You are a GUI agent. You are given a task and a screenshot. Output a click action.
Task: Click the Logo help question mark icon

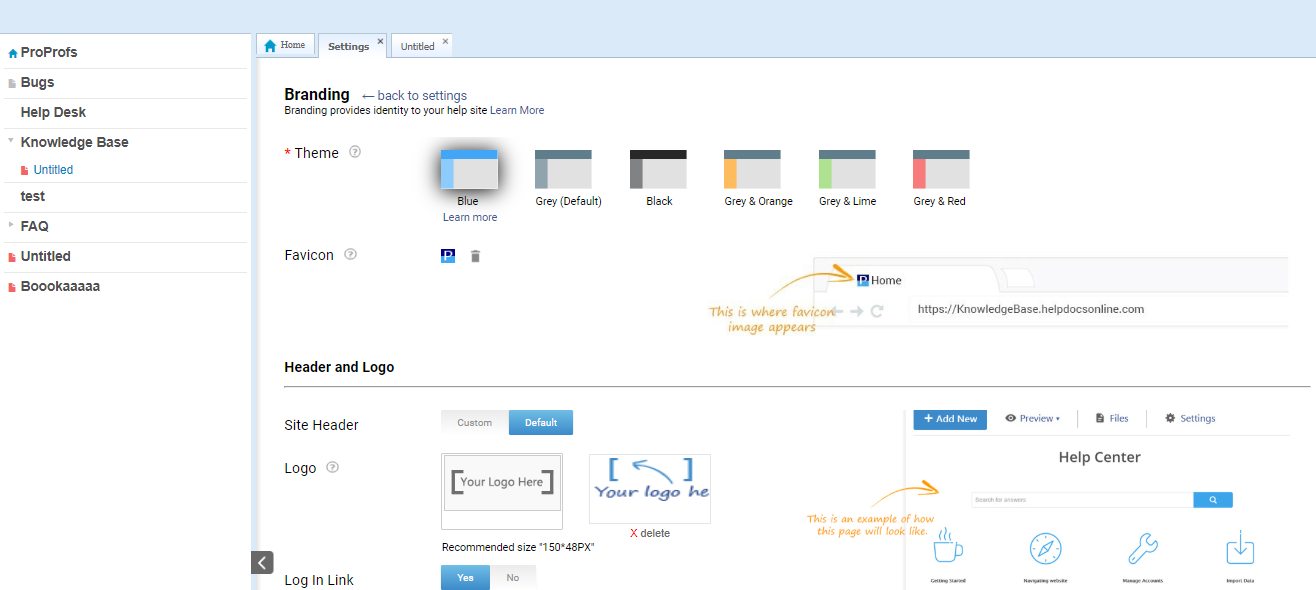point(332,467)
